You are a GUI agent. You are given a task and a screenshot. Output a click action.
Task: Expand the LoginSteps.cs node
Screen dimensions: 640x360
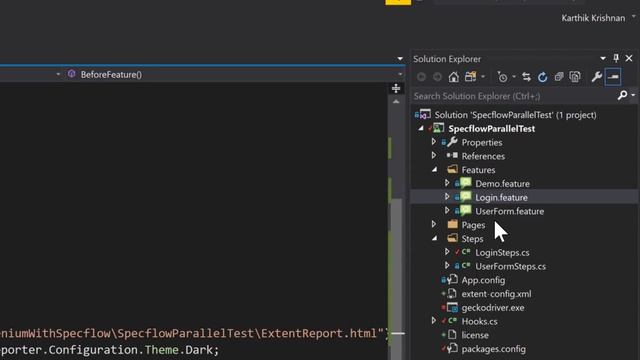coord(447,252)
